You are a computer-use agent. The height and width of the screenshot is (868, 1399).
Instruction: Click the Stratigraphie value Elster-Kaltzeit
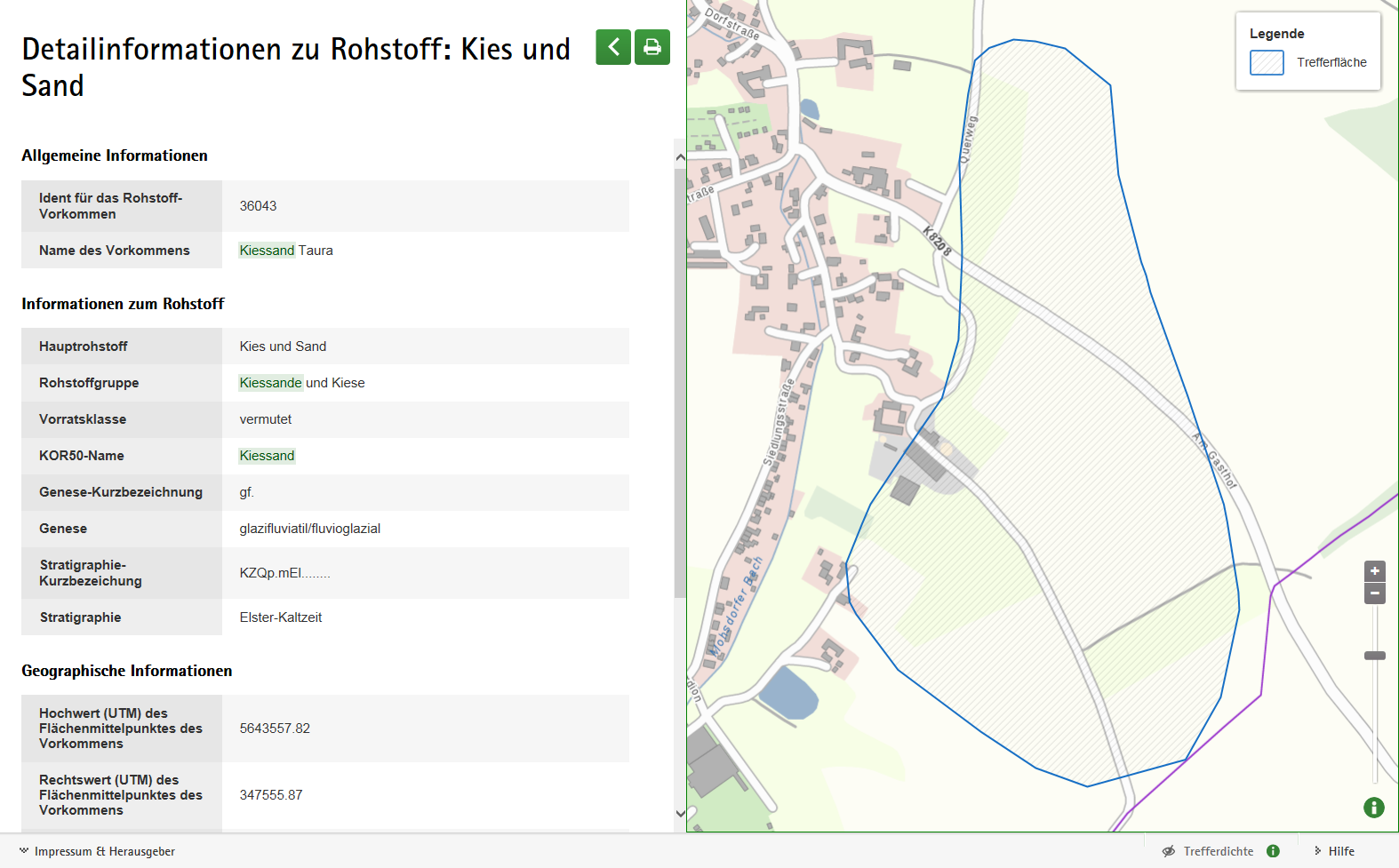280,617
